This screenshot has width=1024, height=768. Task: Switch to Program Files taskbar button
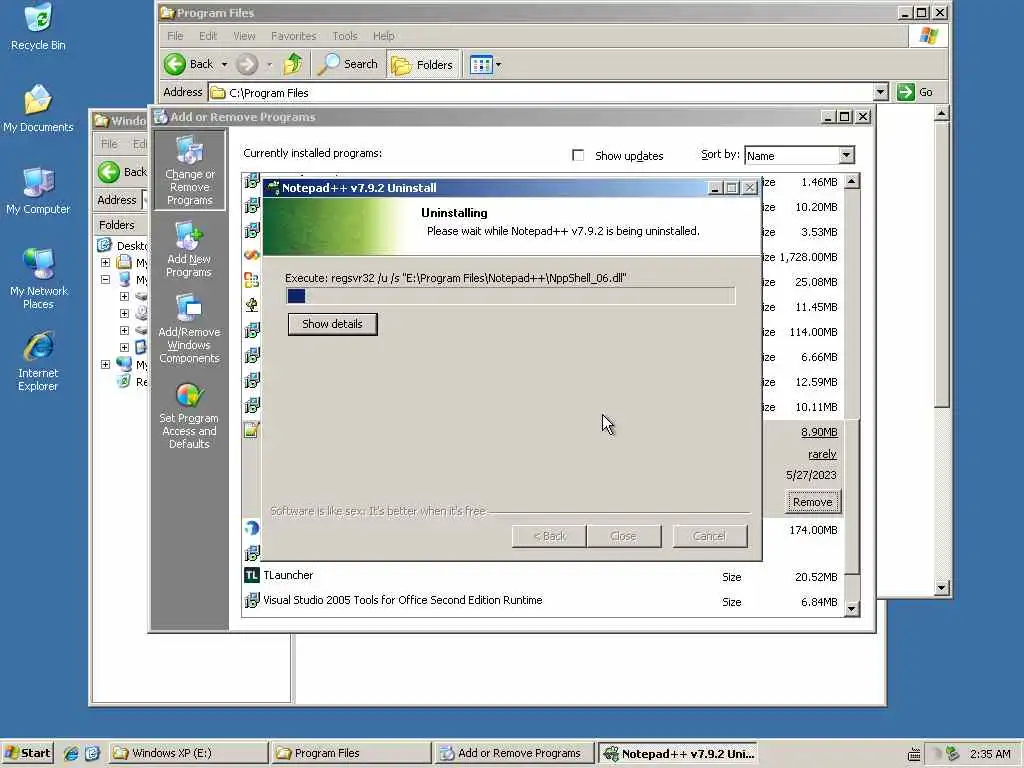pos(351,753)
